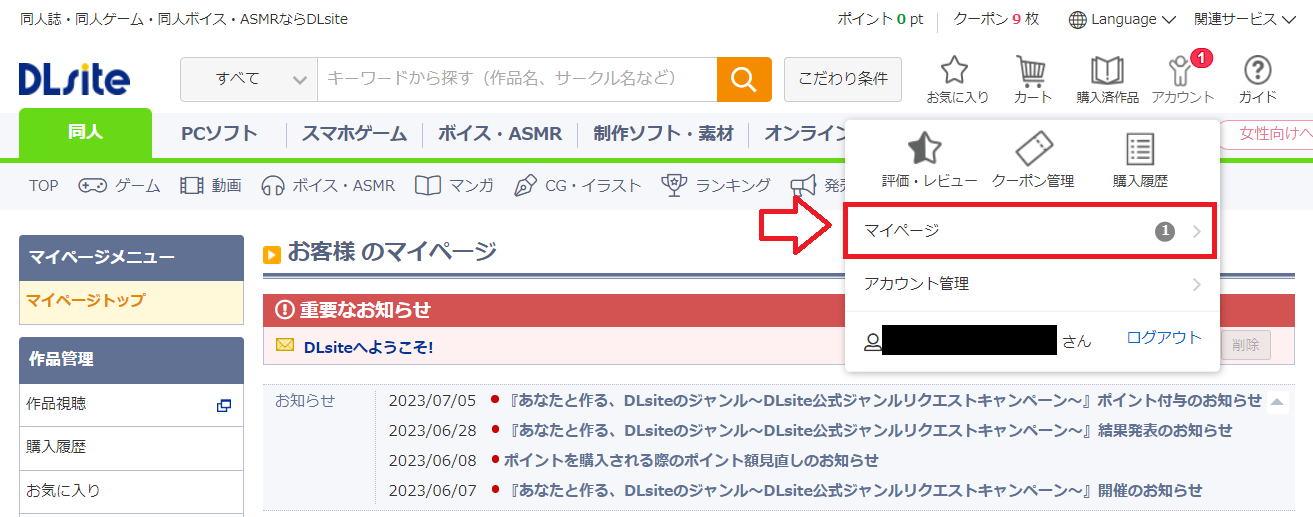
Task: Click お気に入り in the sidebar
Action: click(x=131, y=491)
